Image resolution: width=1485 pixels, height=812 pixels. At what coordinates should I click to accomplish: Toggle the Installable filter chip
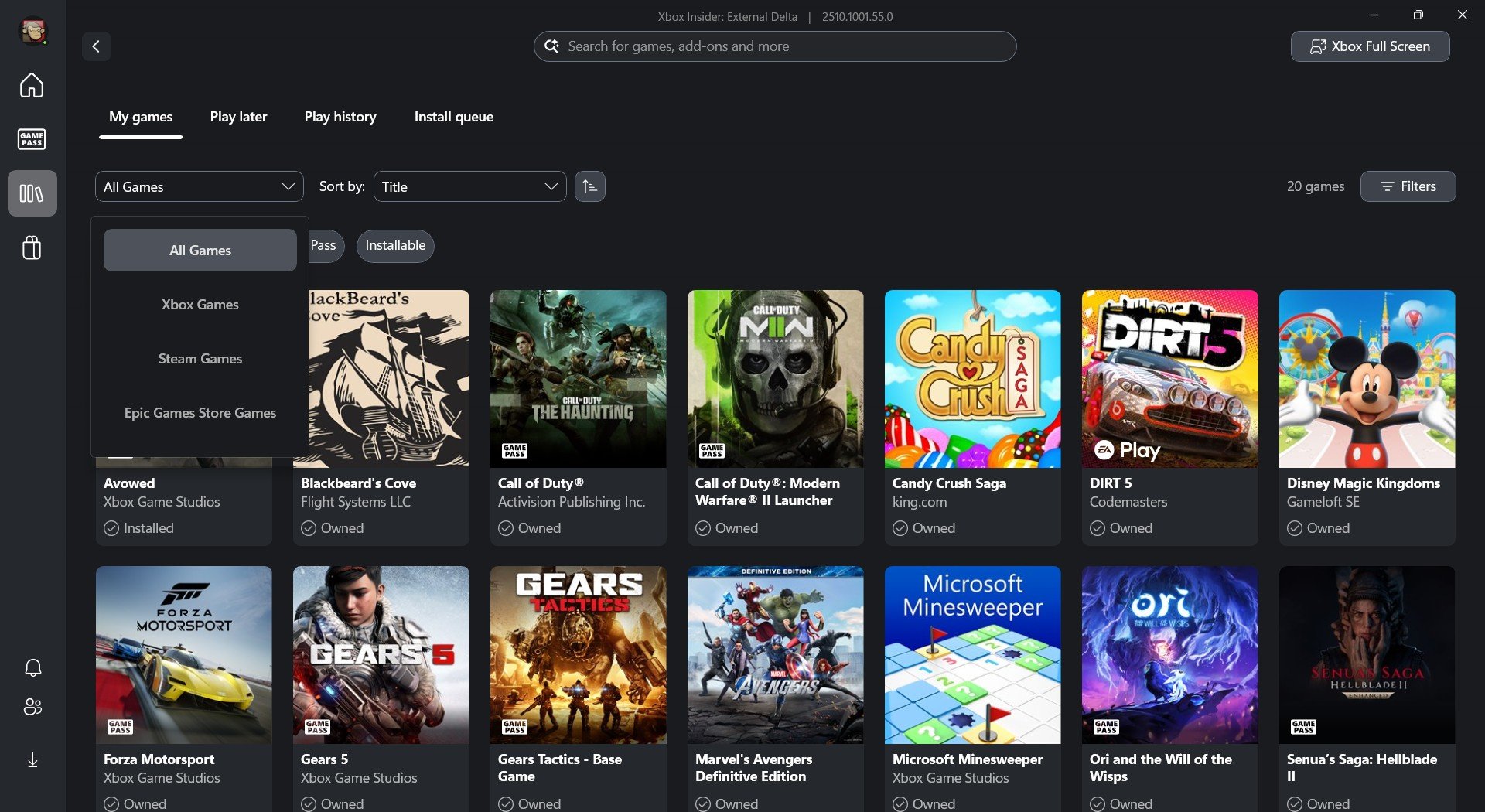tap(395, 246)
